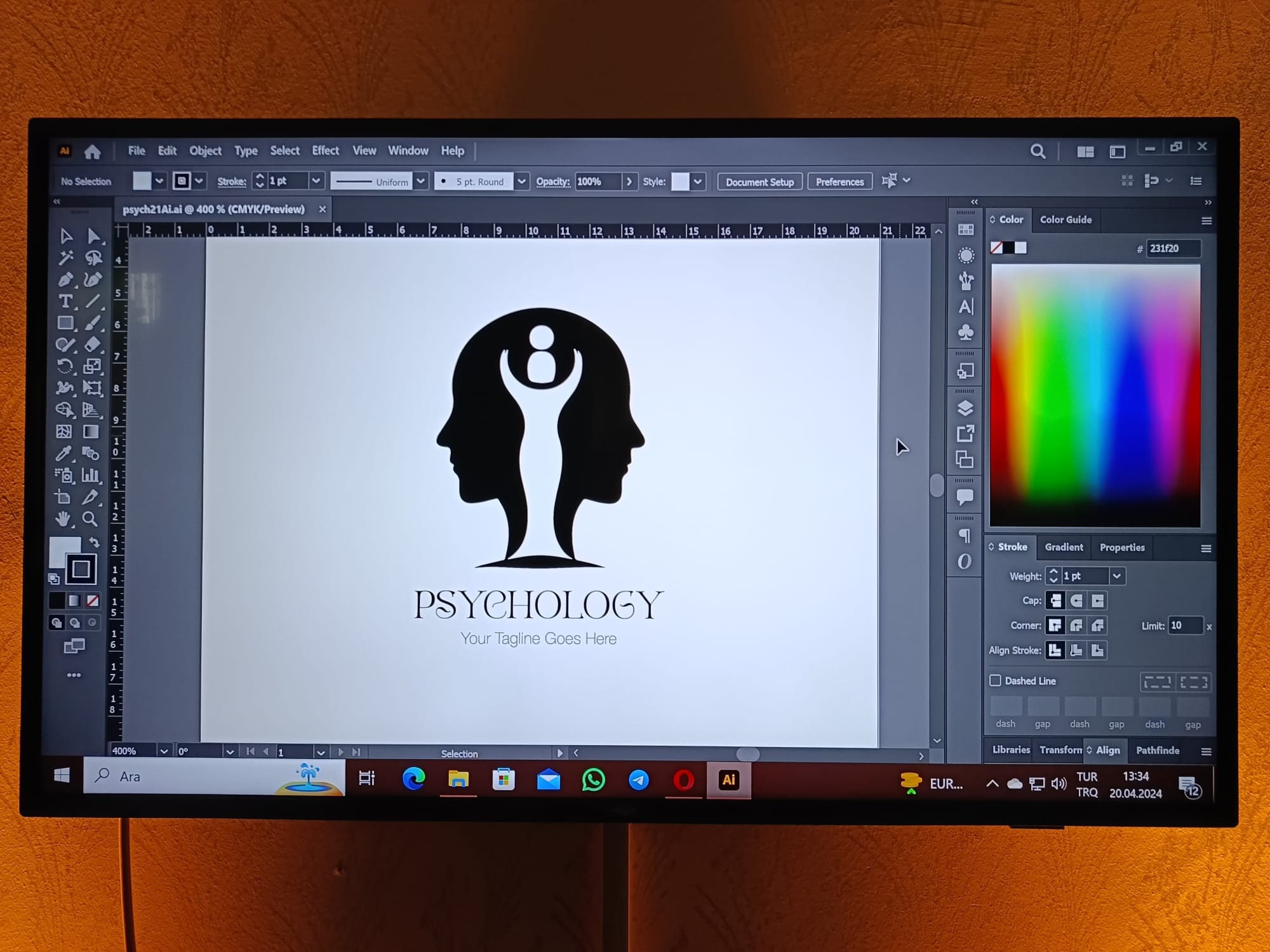Expand the Style dropdown in the control bar
1270x952 pixels.
pos(697,182)
